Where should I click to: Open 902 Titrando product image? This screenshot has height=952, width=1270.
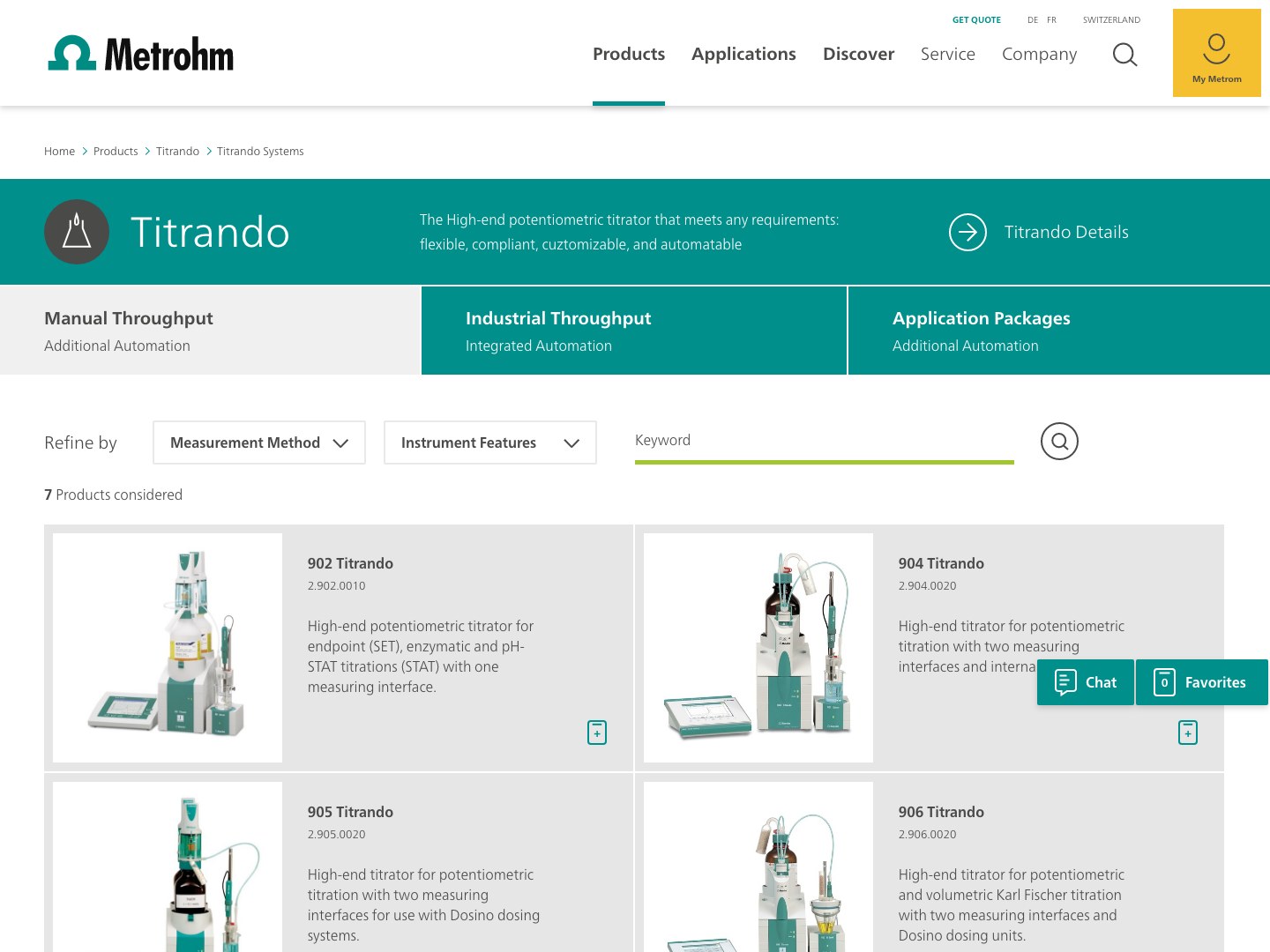(168, 648)
